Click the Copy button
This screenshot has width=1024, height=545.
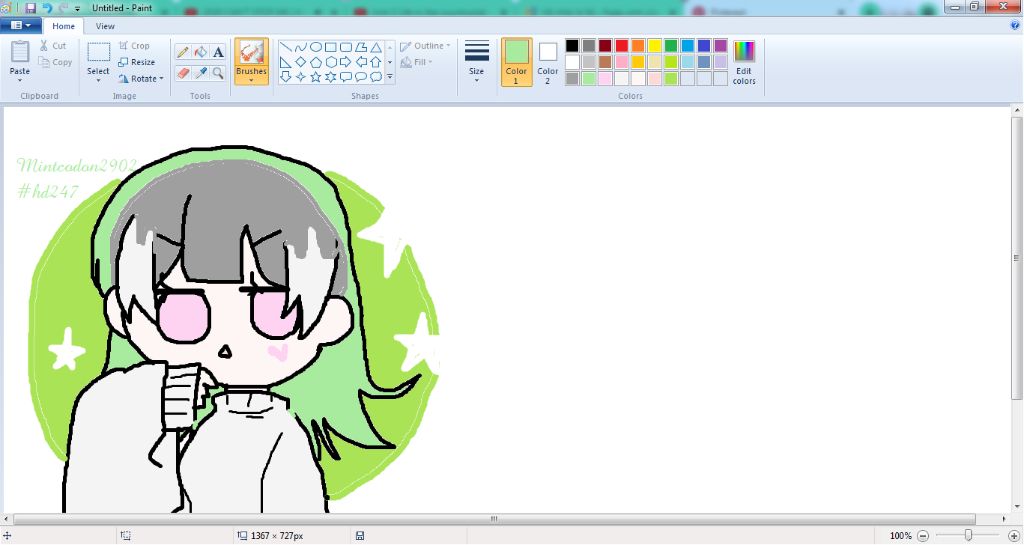pos(55,62)
